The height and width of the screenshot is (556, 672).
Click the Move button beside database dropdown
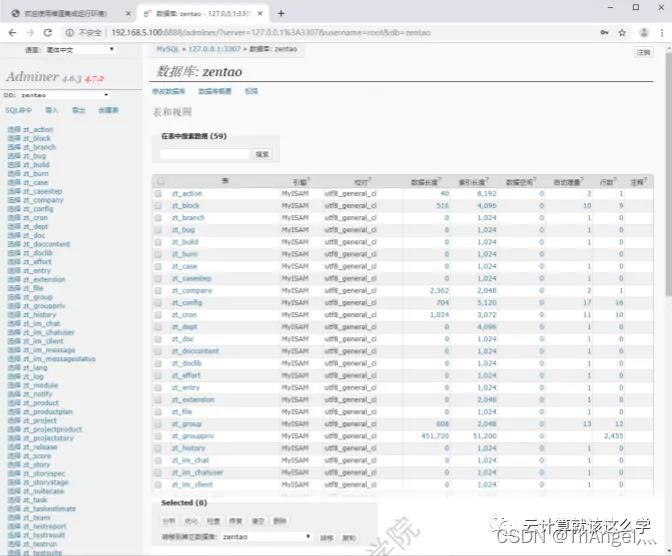[x=327, y=538]
